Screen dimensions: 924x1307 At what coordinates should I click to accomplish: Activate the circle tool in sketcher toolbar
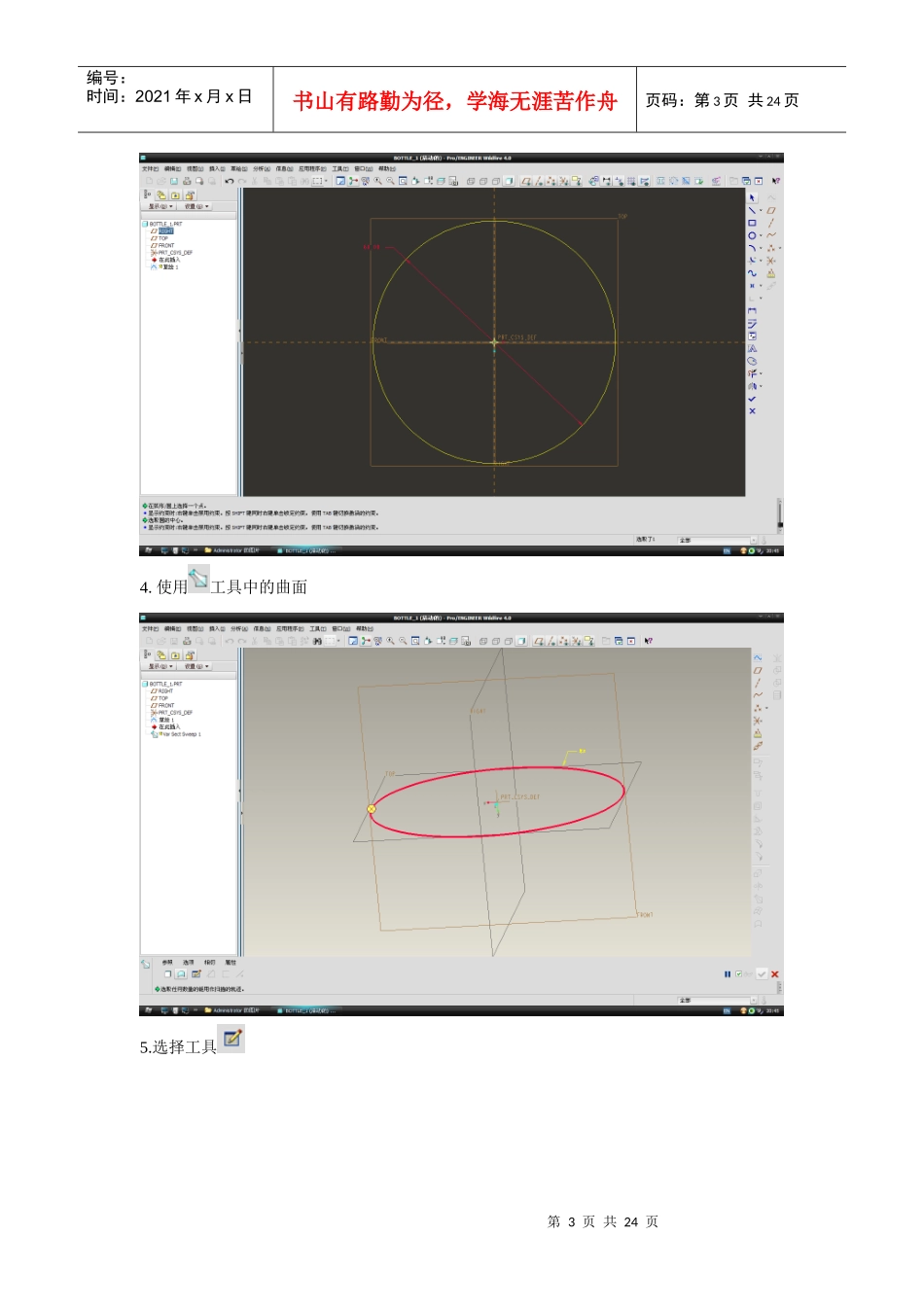pyautogui.click(x=752, y=235)
